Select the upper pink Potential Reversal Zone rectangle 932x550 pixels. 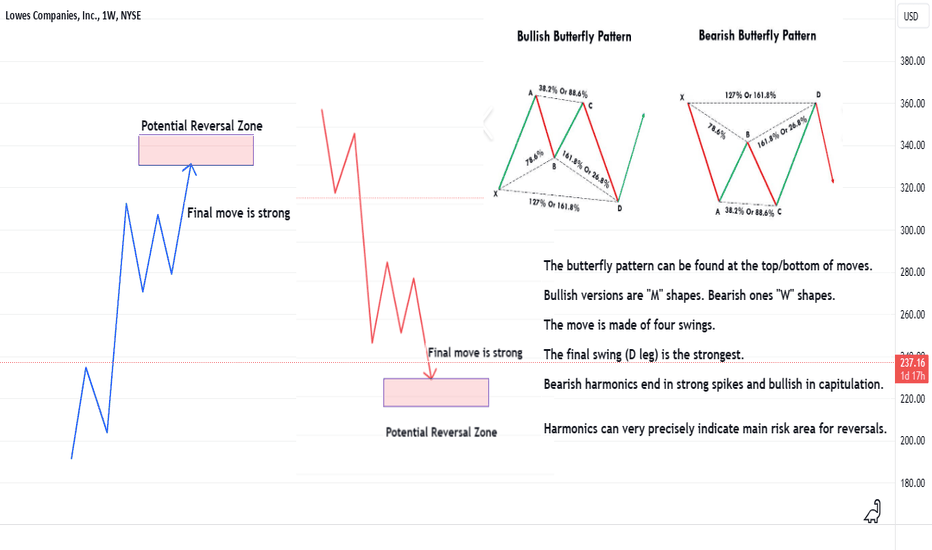pyautogui.click(x=196, y=150)
